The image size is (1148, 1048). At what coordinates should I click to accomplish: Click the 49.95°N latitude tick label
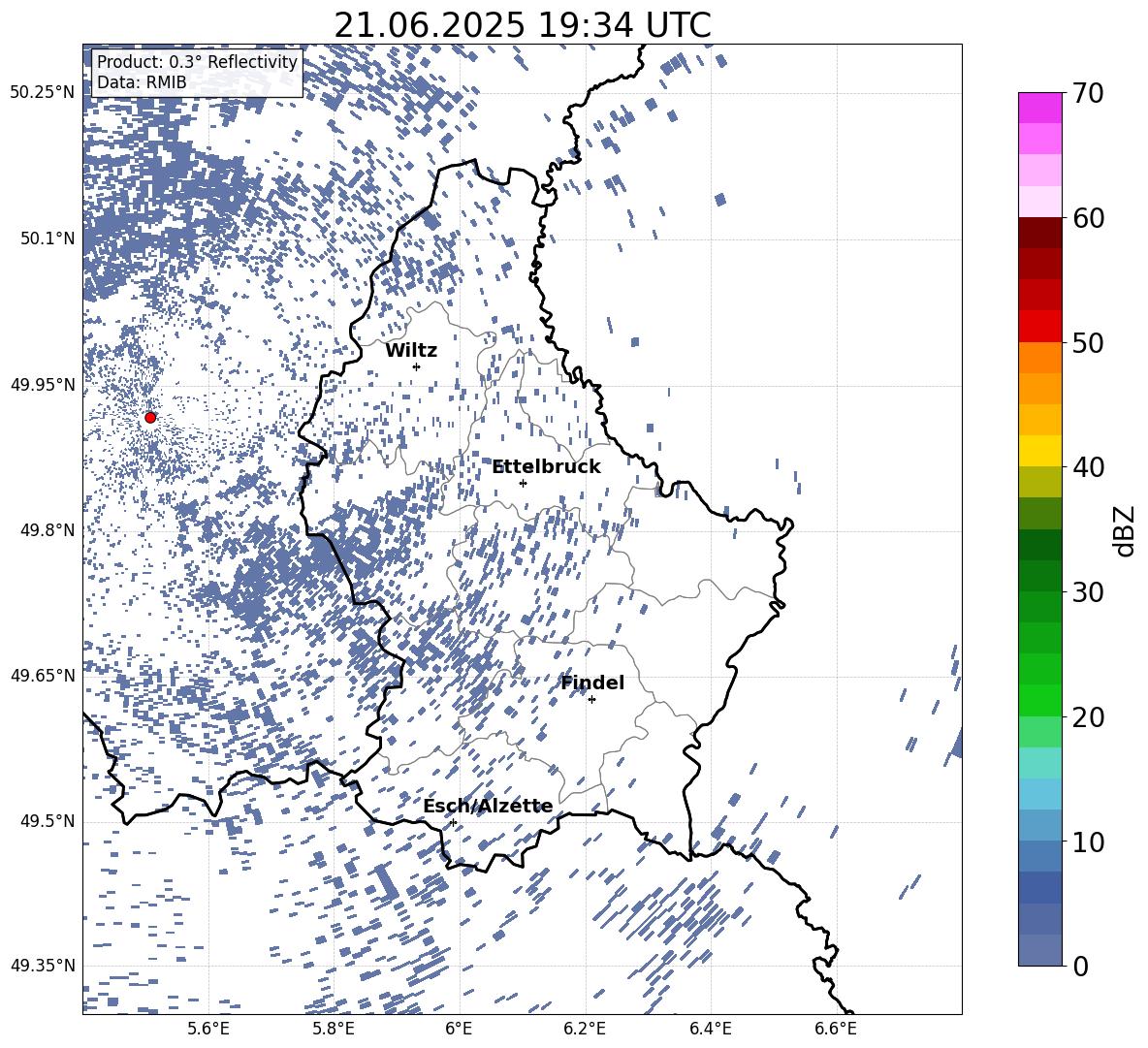click(43, 385)
